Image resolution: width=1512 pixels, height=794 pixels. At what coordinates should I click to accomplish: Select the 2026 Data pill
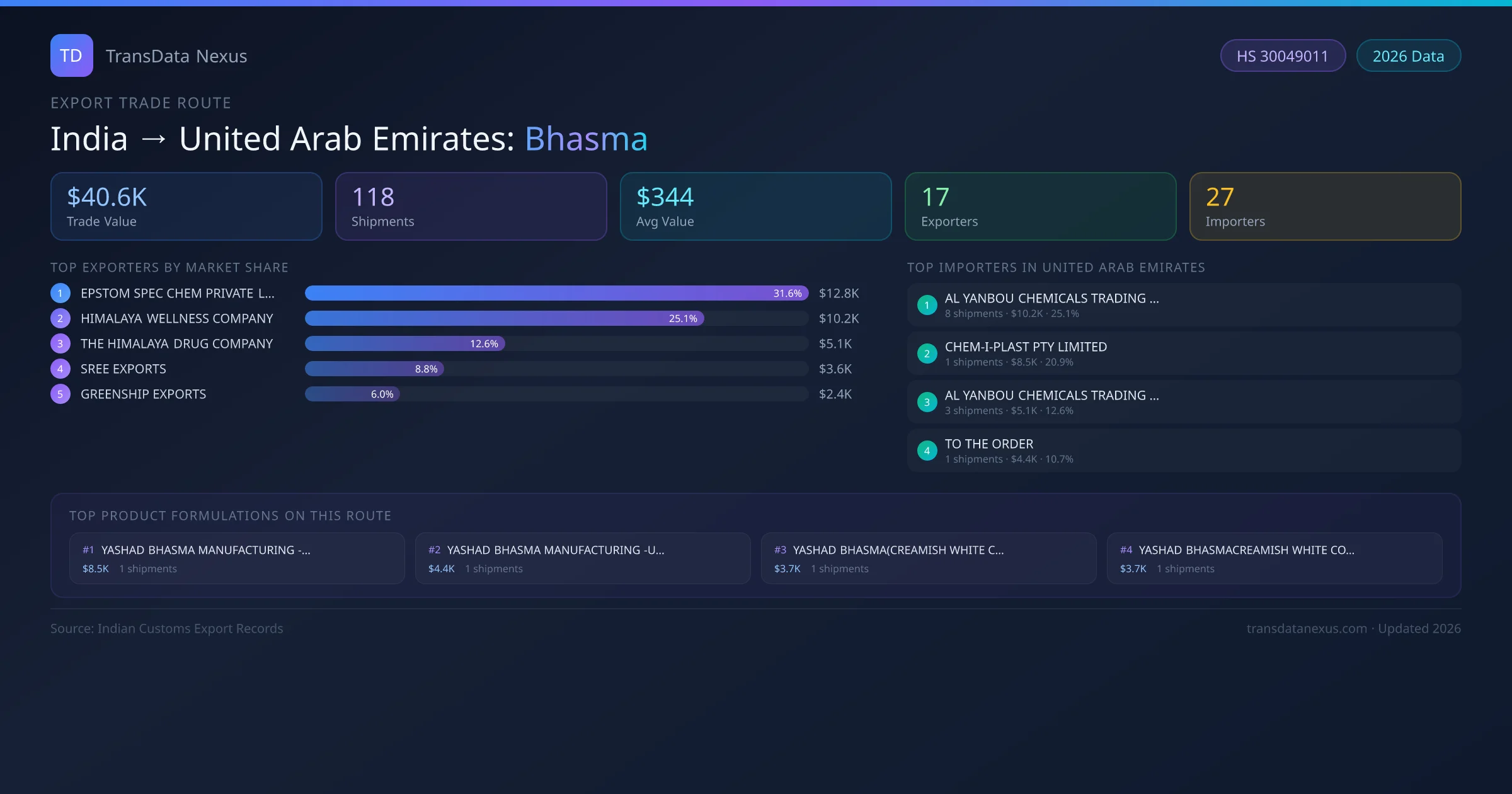(1408, 56)
